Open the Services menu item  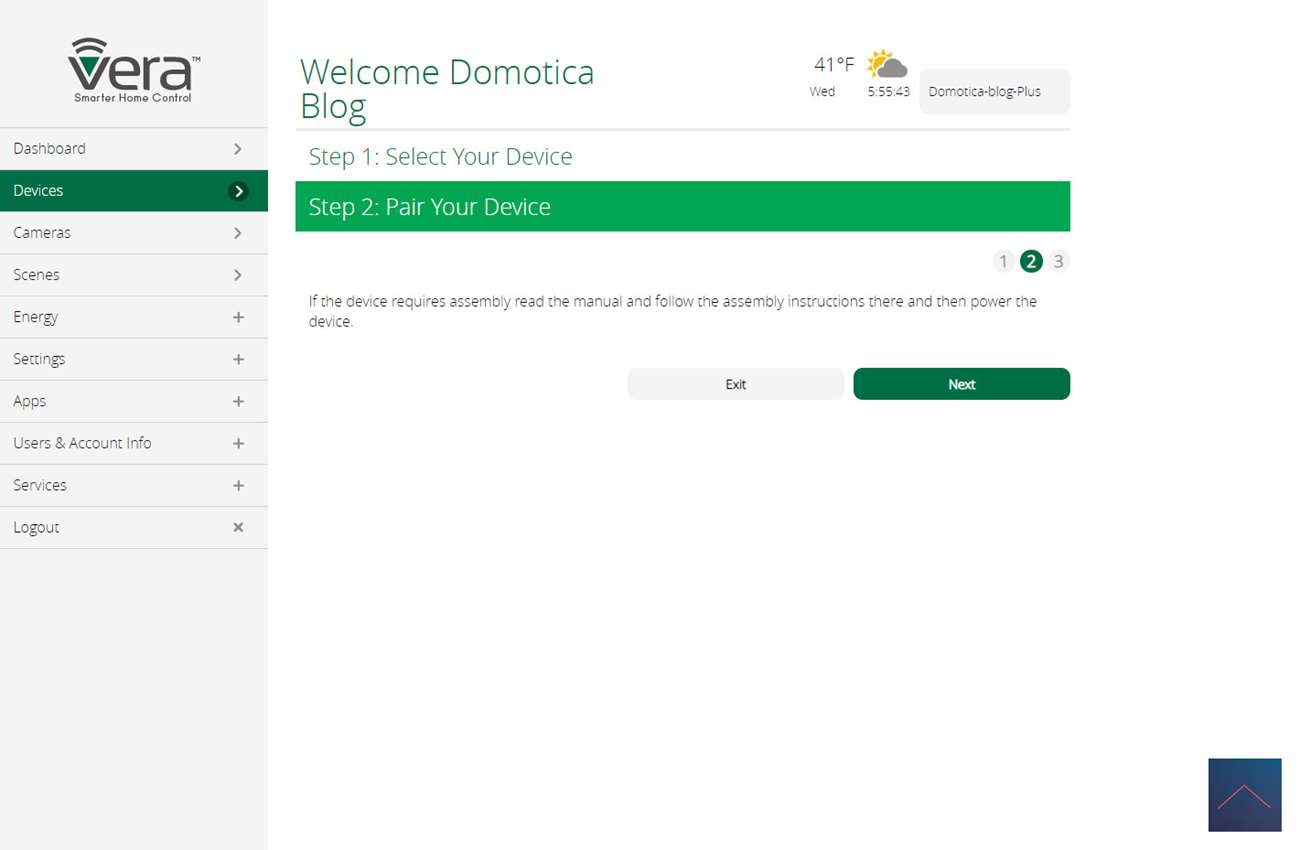[x=40, y=485]
